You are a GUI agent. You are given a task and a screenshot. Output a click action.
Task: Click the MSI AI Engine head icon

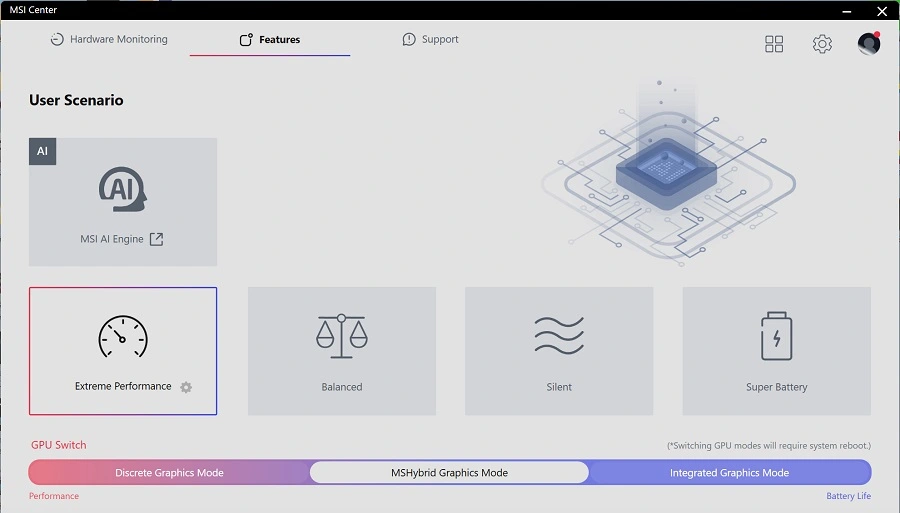pyautogui.click(x=122, y=190)
